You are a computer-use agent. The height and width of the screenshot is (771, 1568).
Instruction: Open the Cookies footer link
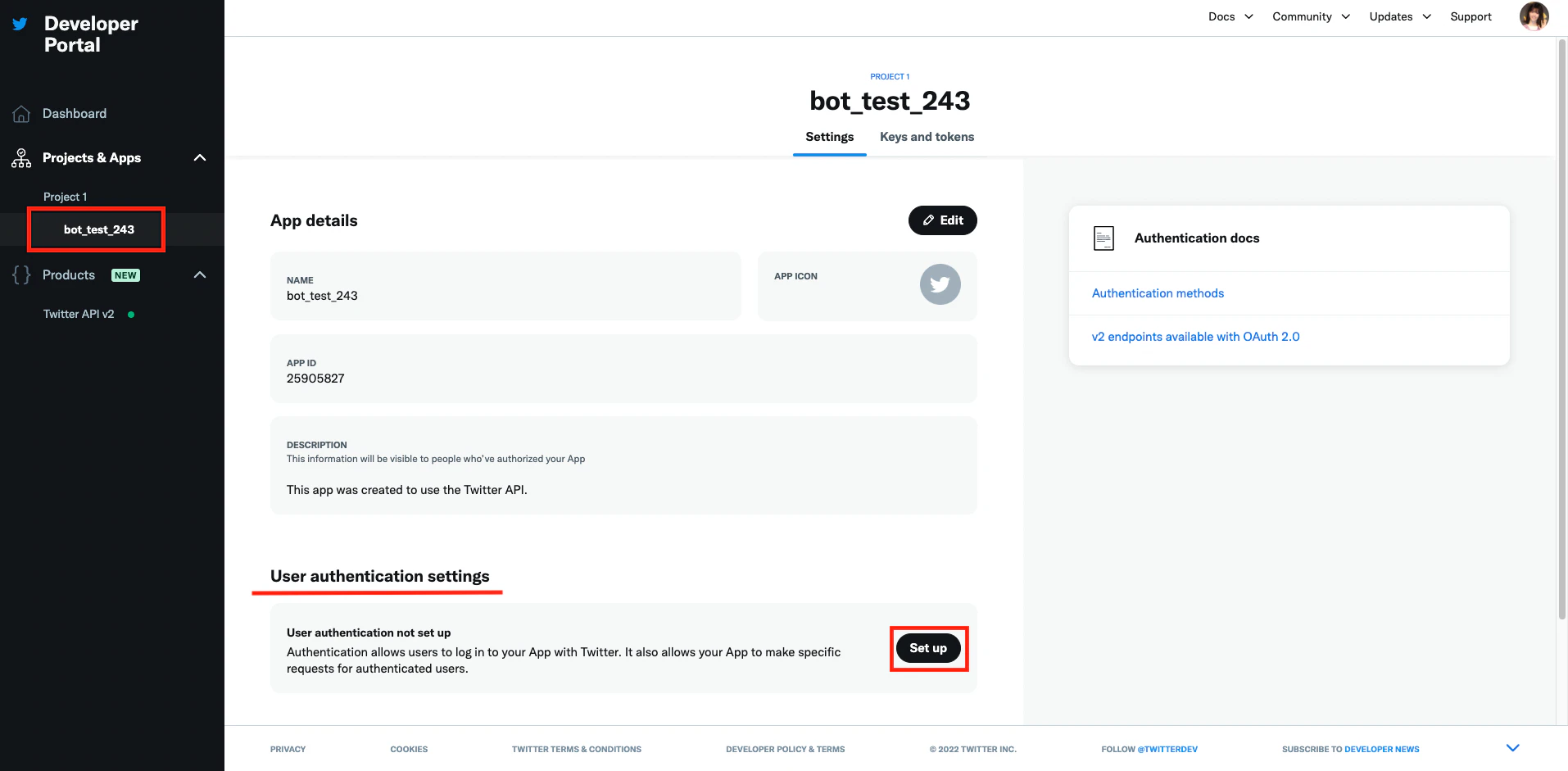(409, 749)
